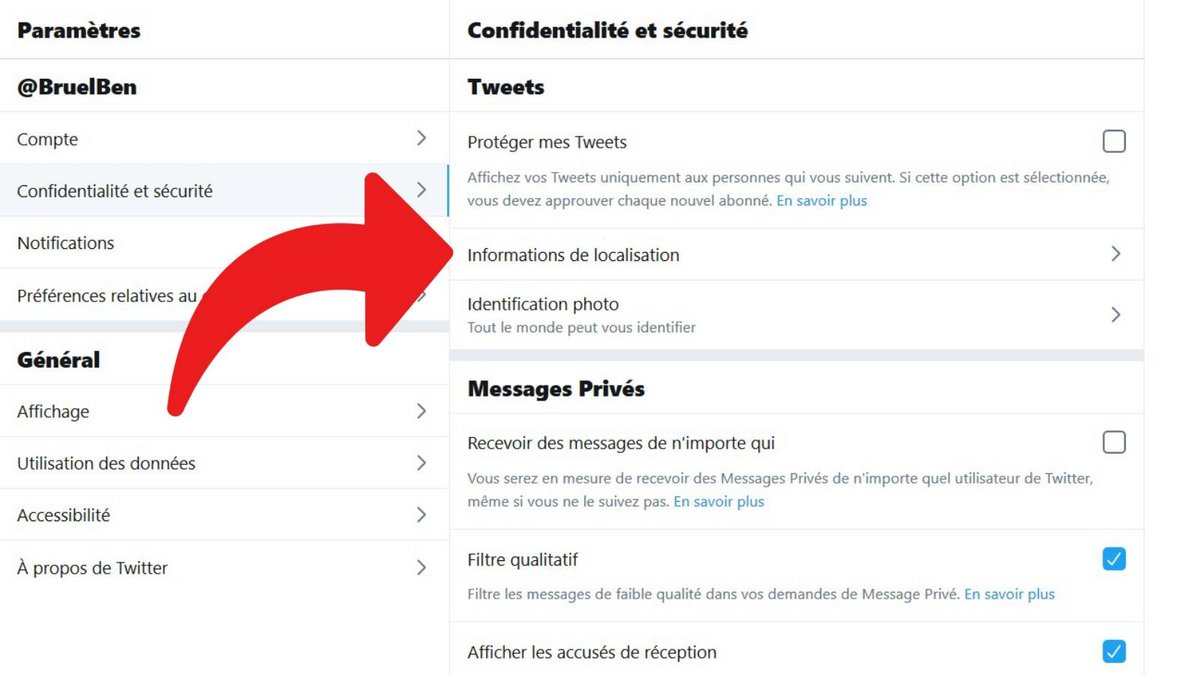Screen dimensions: 1200x675
Task: Click chevron on Confidentialité et sécurité row
Action: (421, 189)
